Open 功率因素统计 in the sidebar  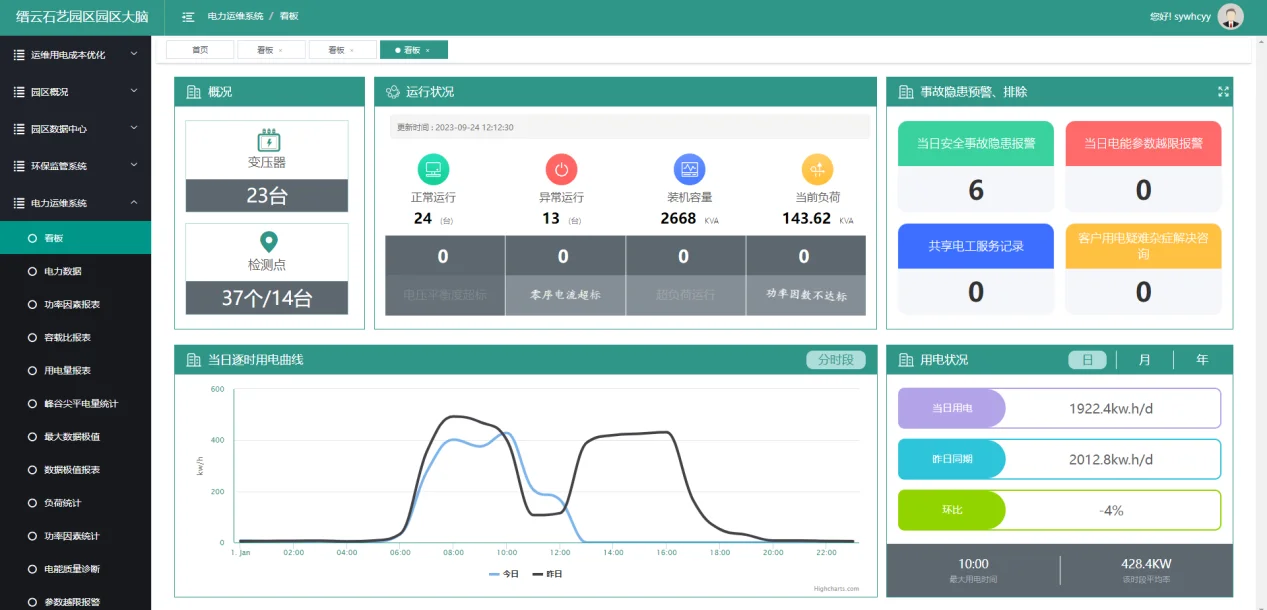coord(75,536)
